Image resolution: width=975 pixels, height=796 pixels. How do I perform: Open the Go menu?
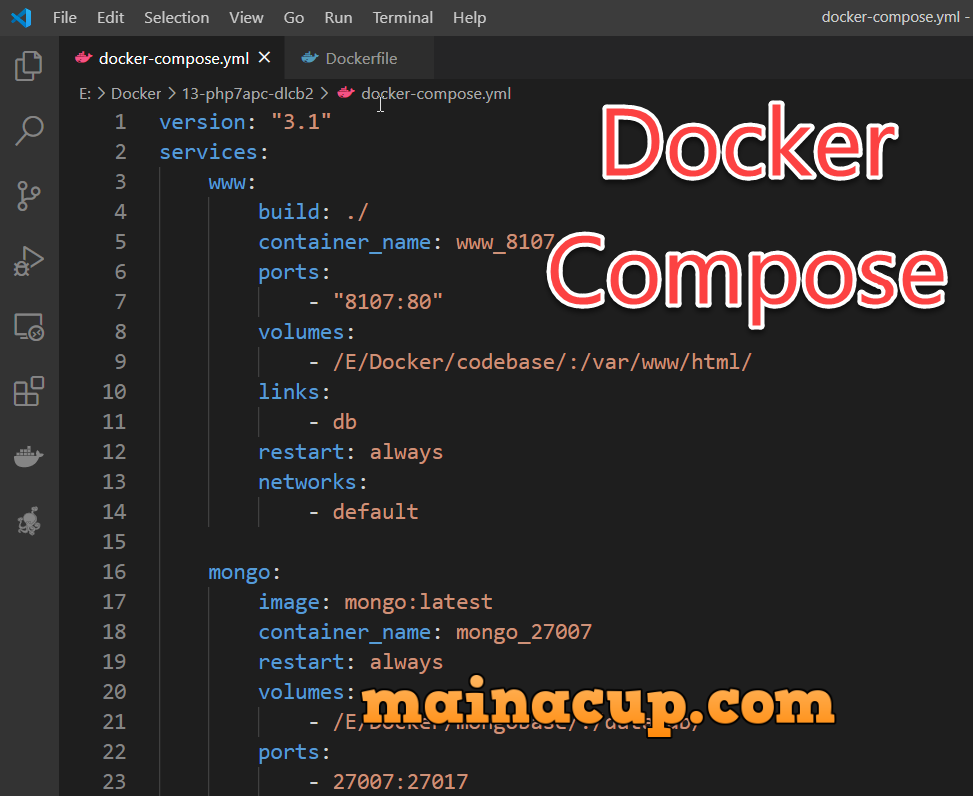293,17
